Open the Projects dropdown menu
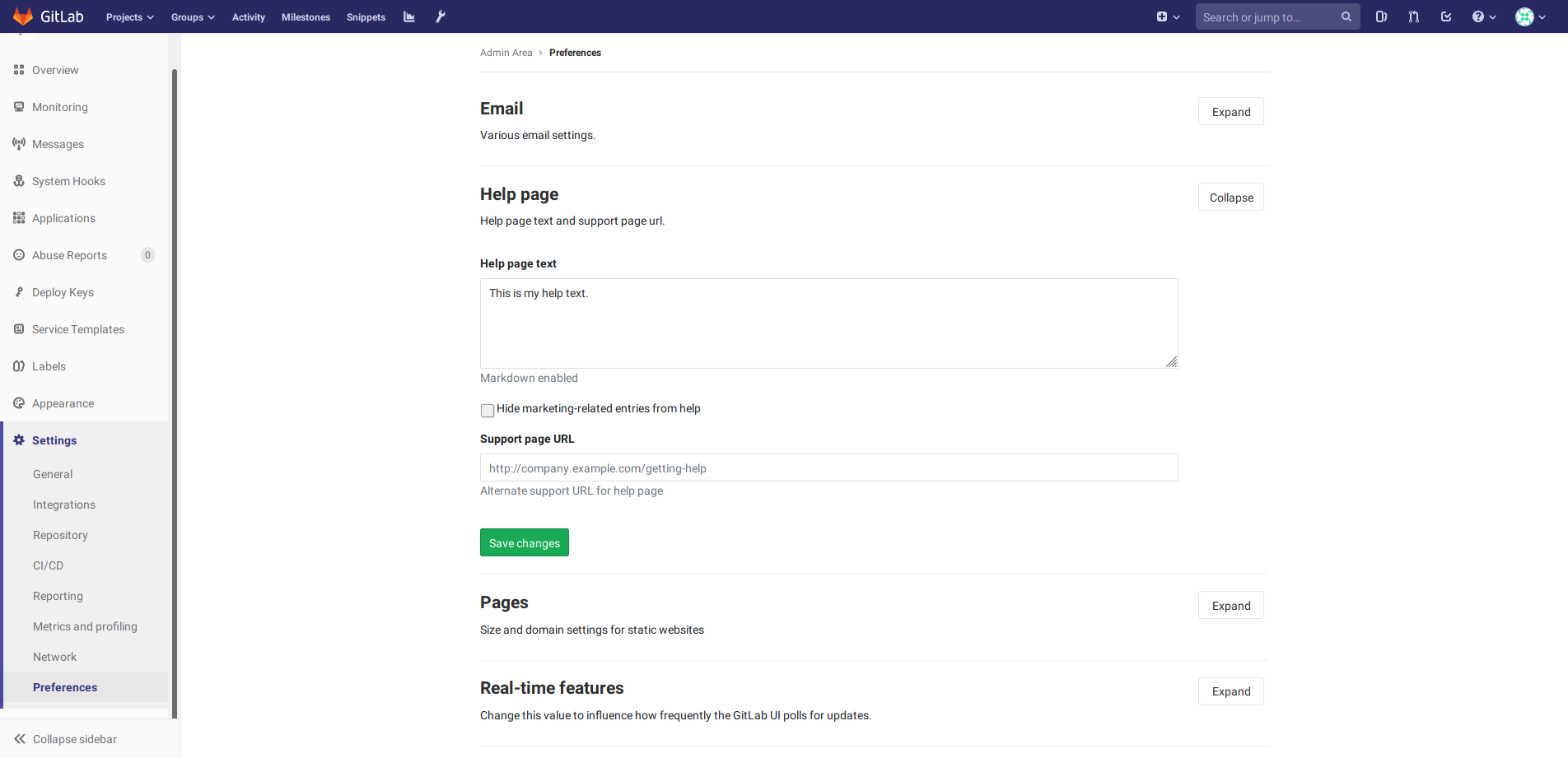This screenshot has width=1568, height=758. tap(129, 17)
